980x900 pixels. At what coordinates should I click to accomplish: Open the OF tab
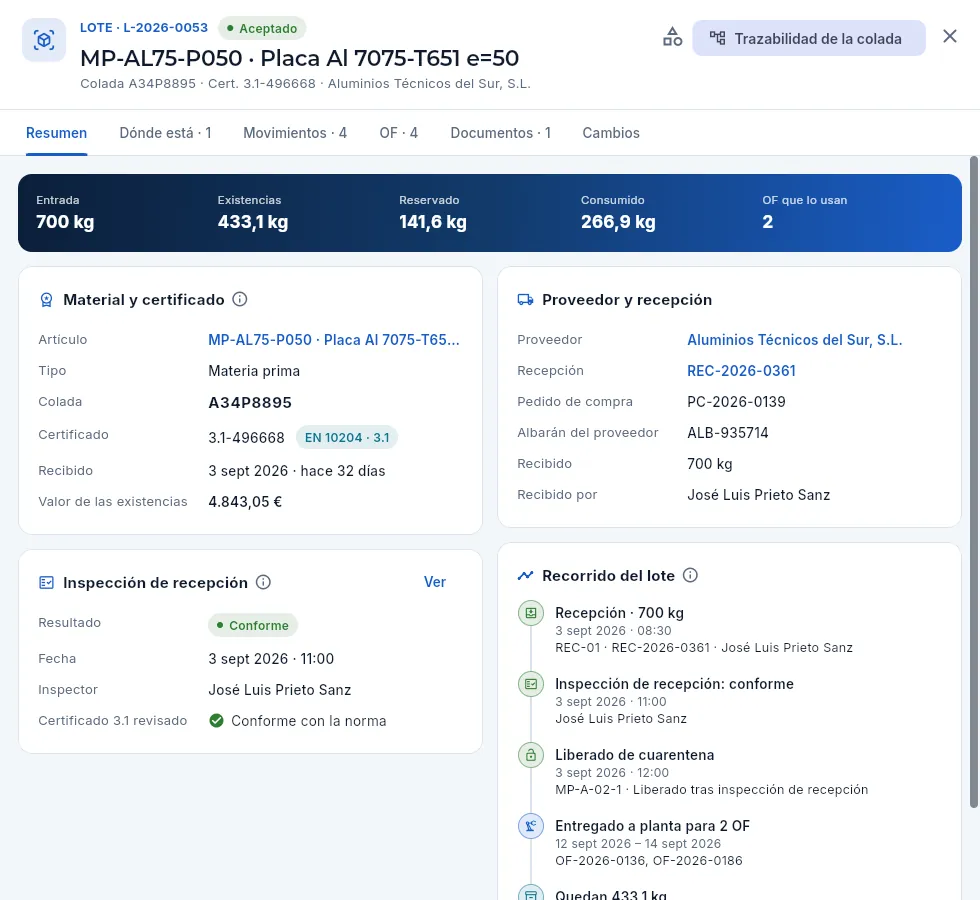coord(399,133)
